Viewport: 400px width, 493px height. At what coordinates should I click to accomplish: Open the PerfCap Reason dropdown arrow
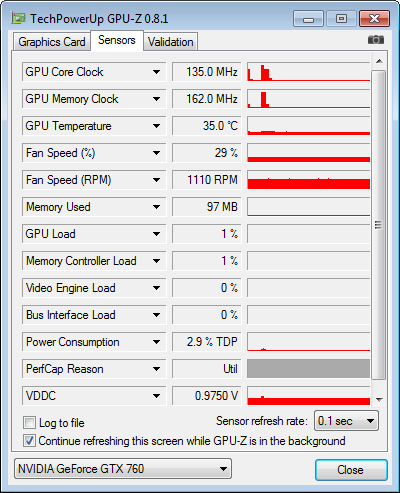coord(156,369)
